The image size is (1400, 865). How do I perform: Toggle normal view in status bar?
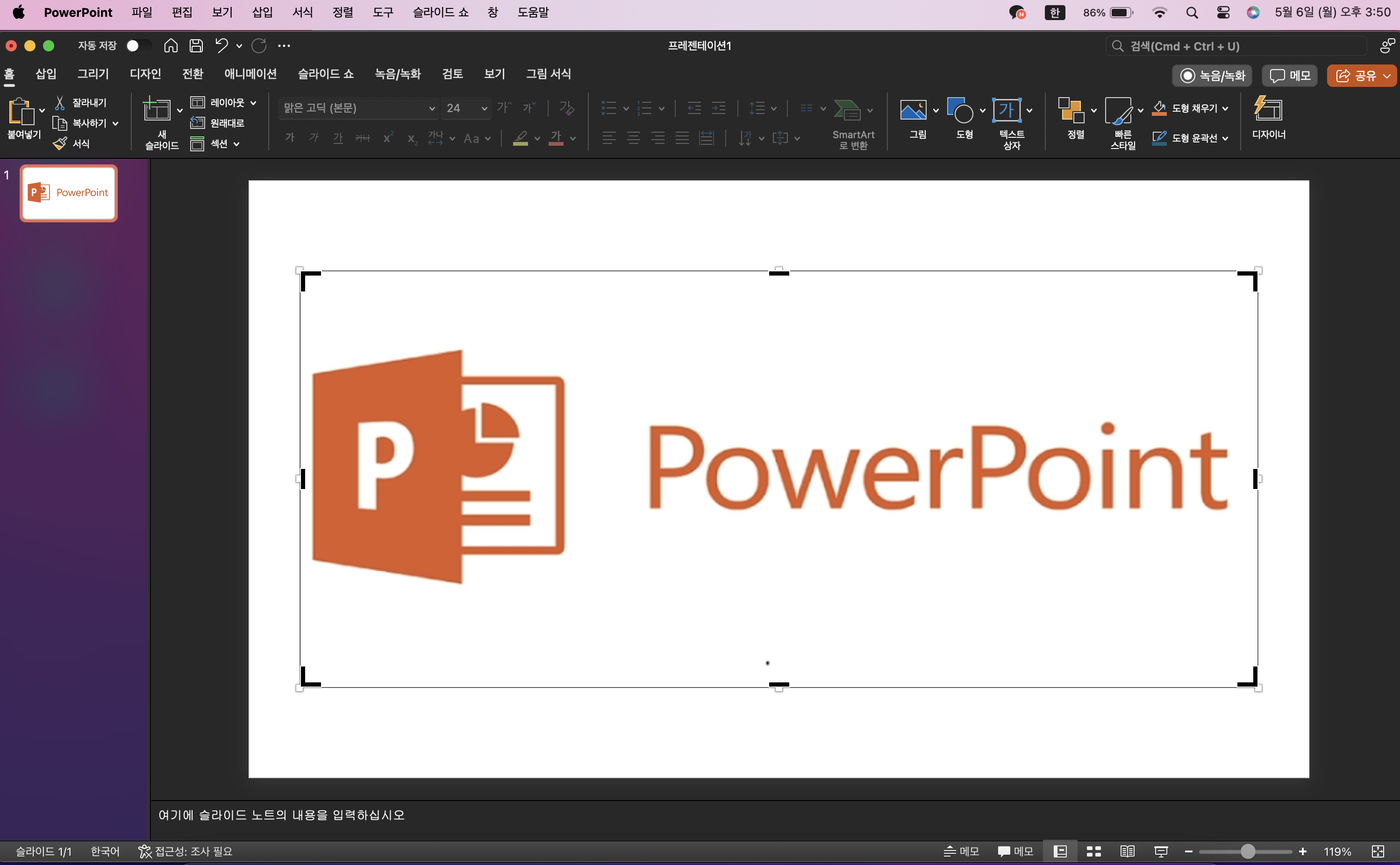point(1060,851)
